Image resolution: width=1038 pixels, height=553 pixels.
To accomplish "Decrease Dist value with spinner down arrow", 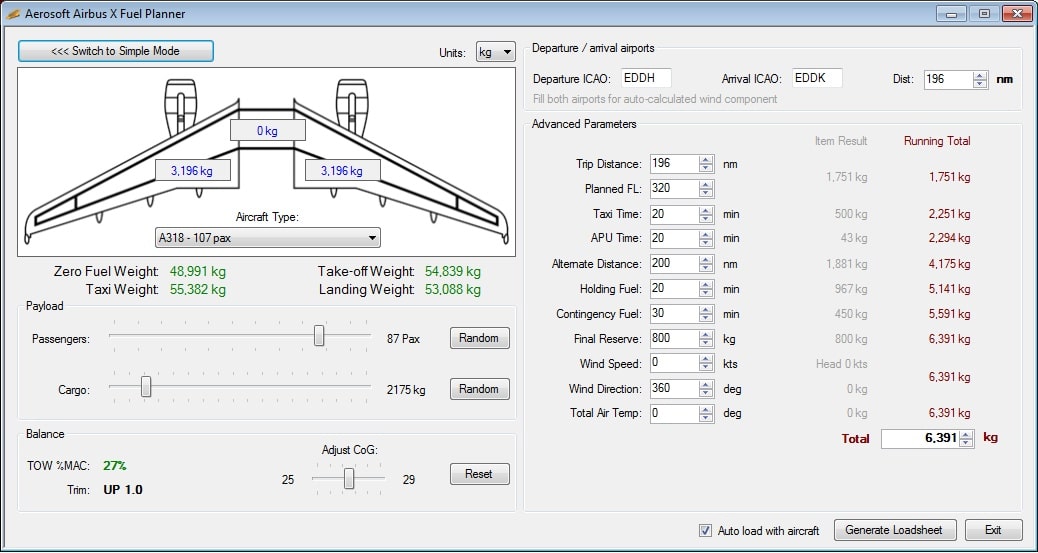I will (x=980, y=84).
